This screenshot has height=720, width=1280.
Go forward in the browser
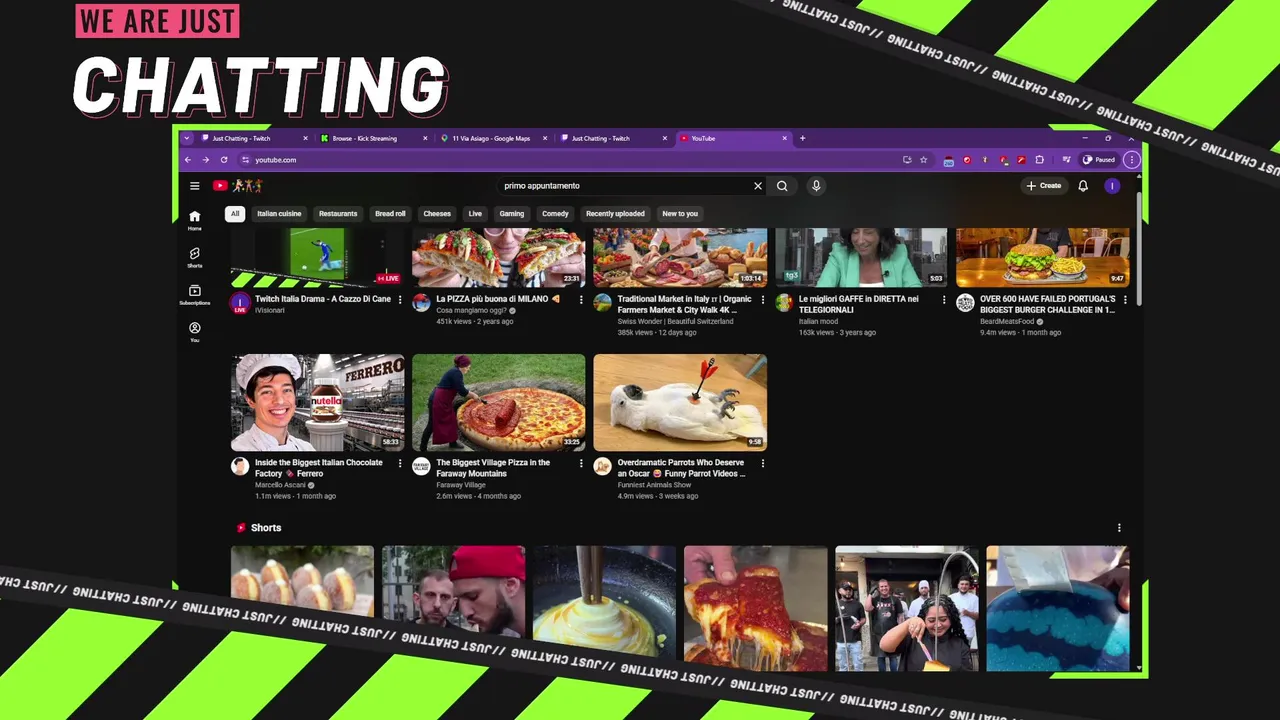(x=205, y=160)
